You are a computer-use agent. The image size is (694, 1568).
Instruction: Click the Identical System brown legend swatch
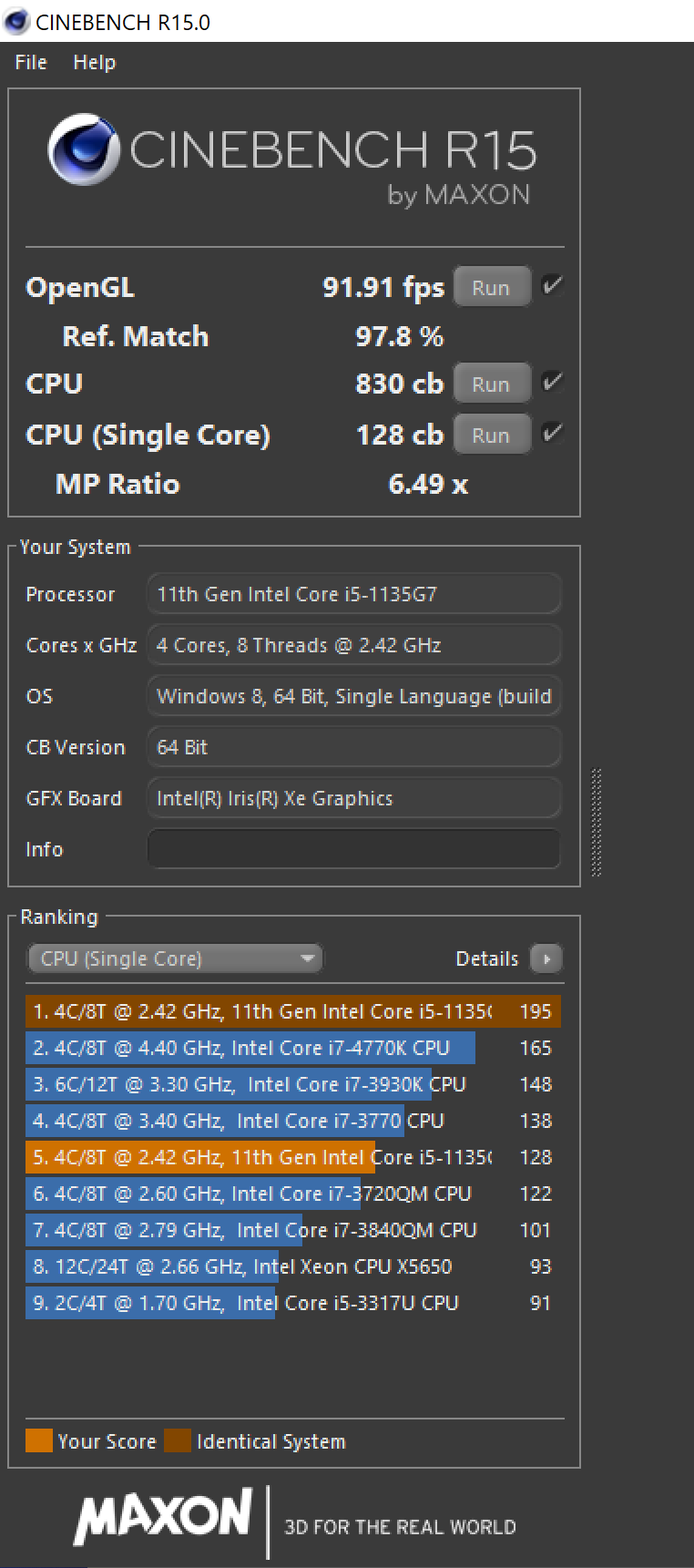178,1440
